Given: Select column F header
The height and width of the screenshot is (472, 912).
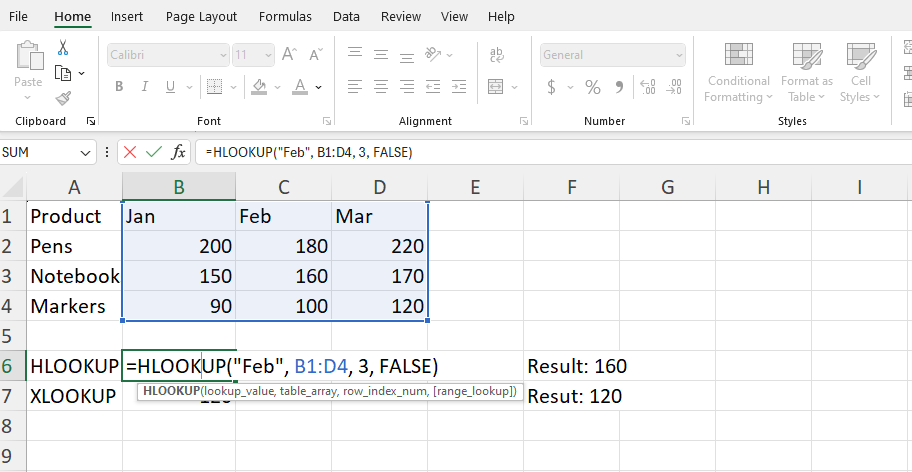Looking at the screenshot, I should (x=570, y=186).
